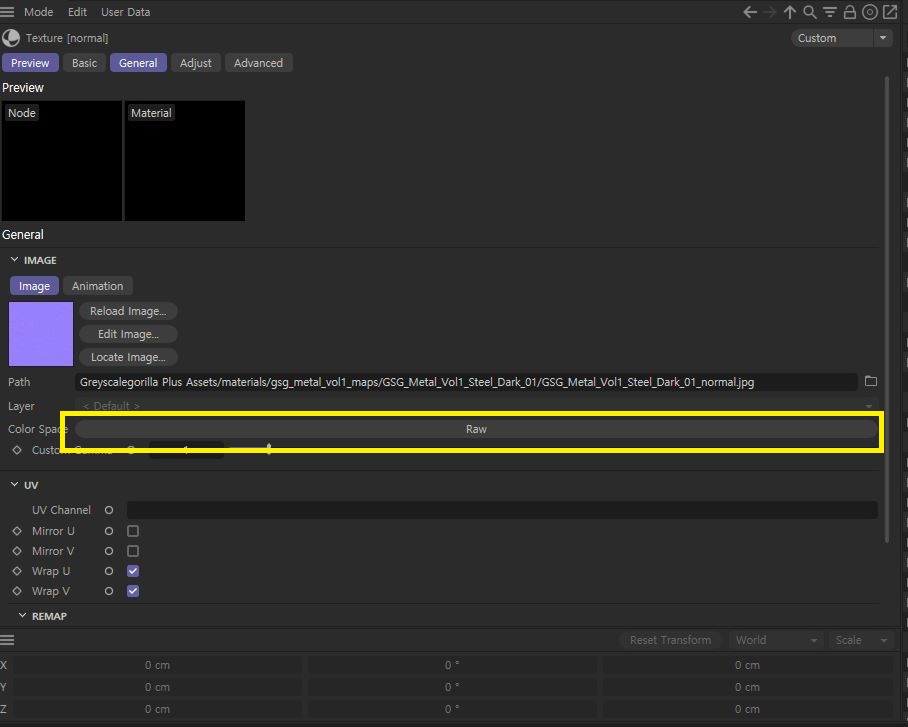908x727 pixels.
Task: Open the Advanced tab
Action: pos(258,63)
